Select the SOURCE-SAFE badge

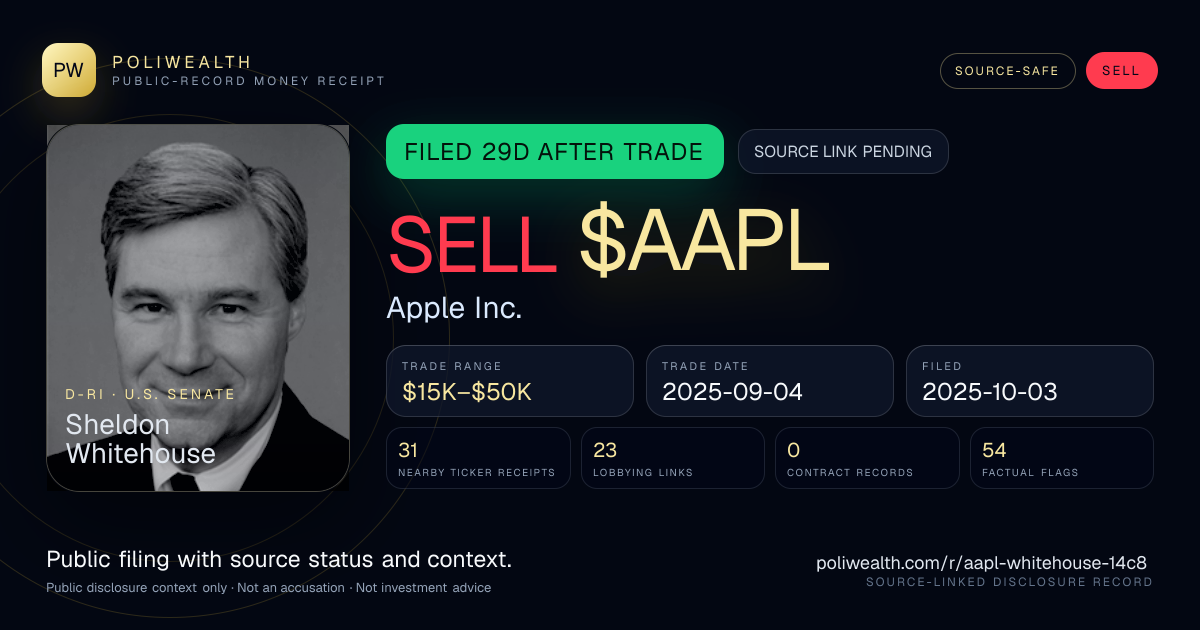pos(1007,71)
